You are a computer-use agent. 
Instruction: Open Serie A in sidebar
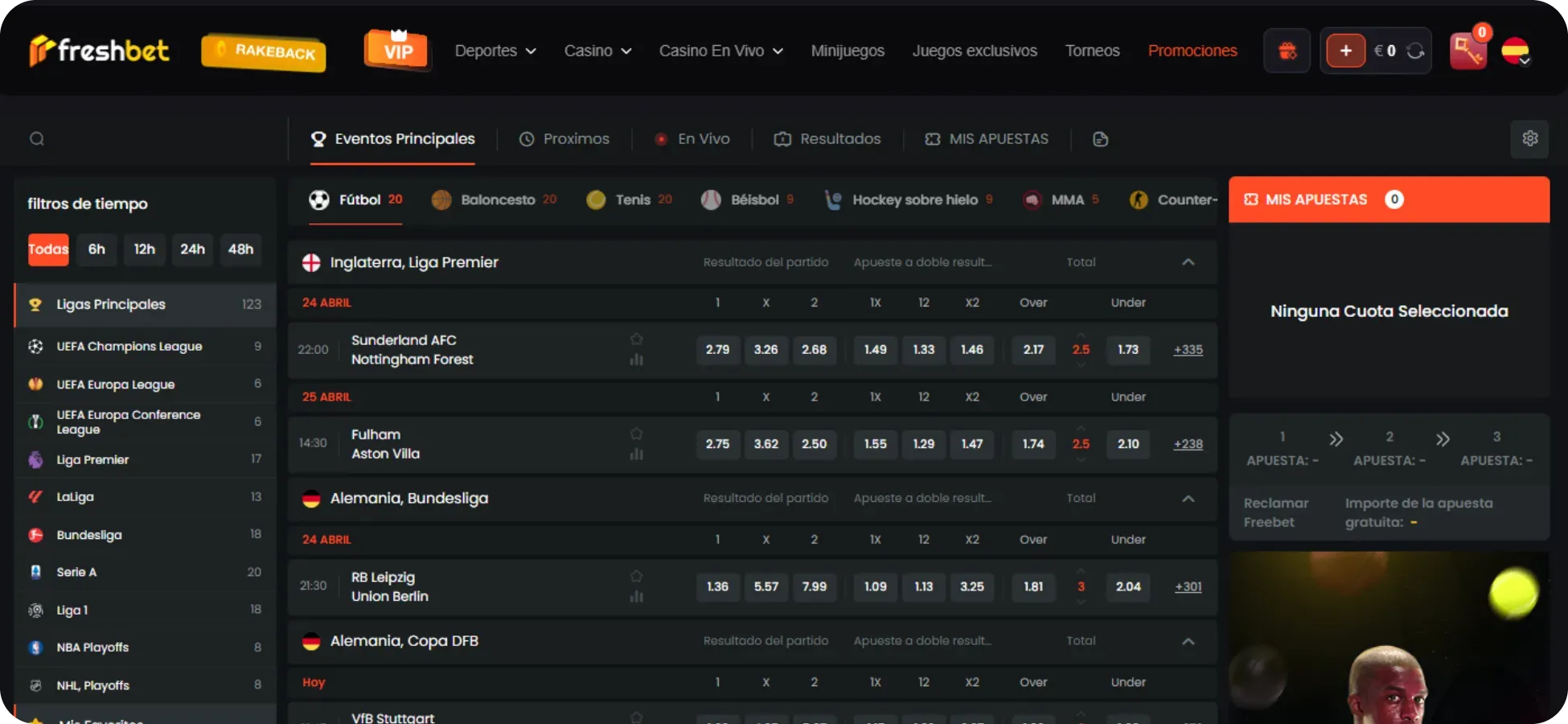[146, 572]
